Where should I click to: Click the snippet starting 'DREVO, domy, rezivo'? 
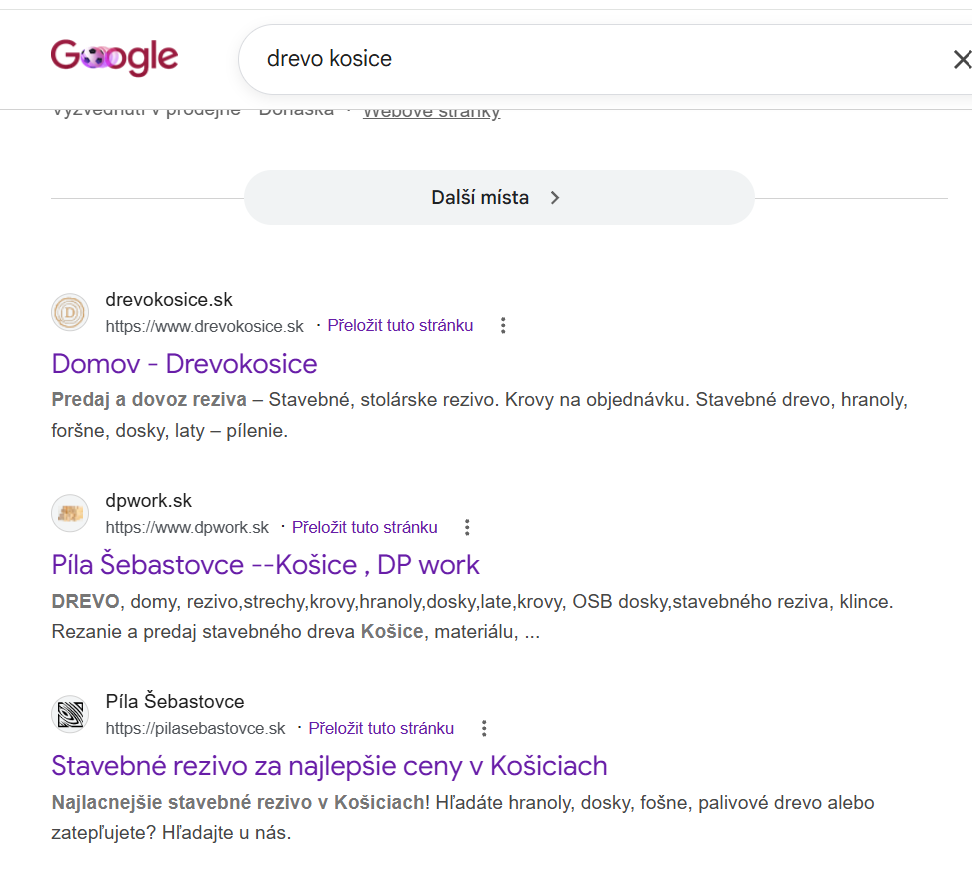click(x=472, y=616)
